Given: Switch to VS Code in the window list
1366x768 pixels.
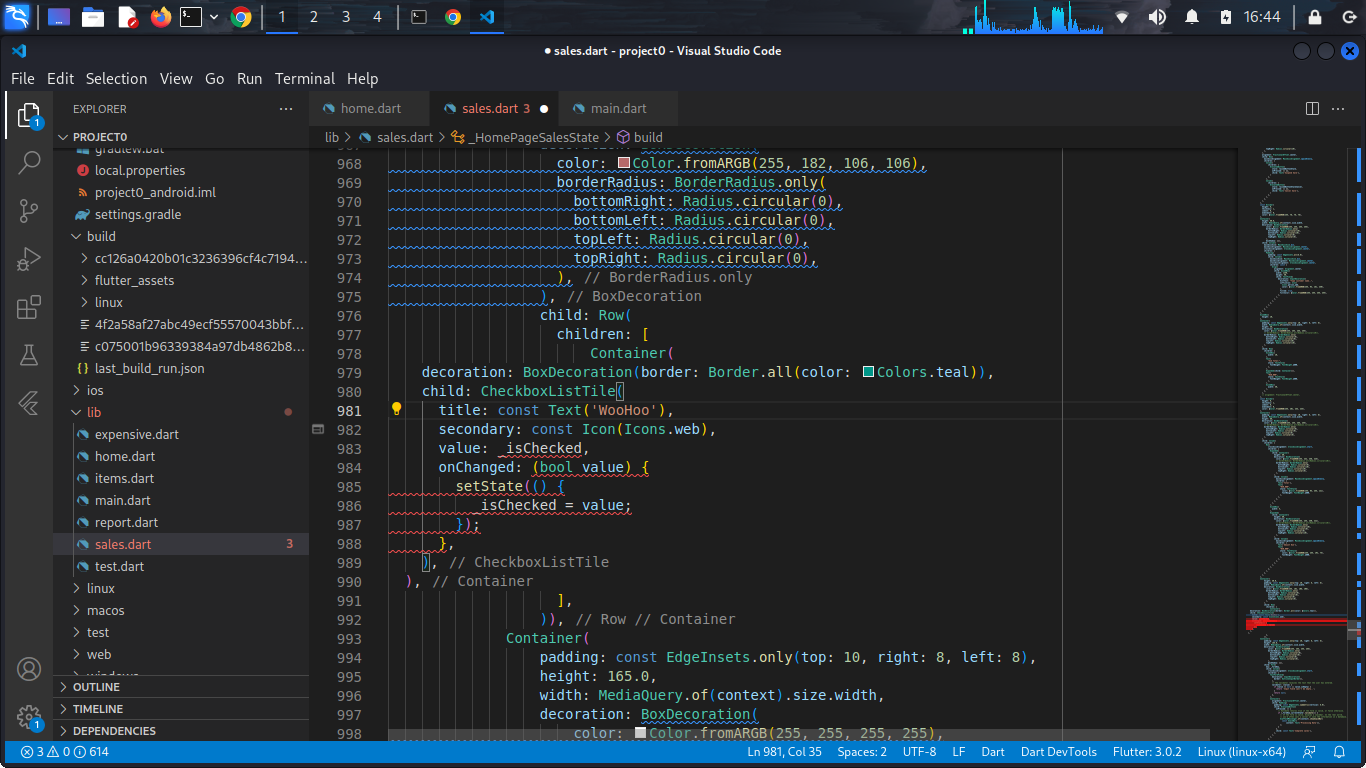Looking at the screenshot, I should coord(486,17).
